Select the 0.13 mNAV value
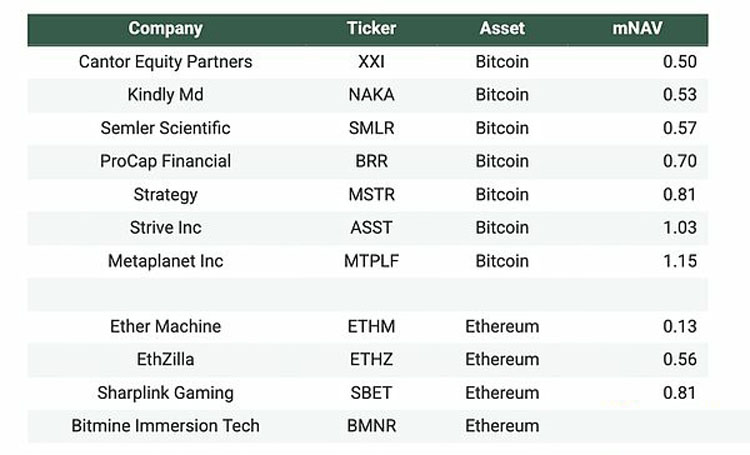750x455 pixels. [x=679, y=326]
